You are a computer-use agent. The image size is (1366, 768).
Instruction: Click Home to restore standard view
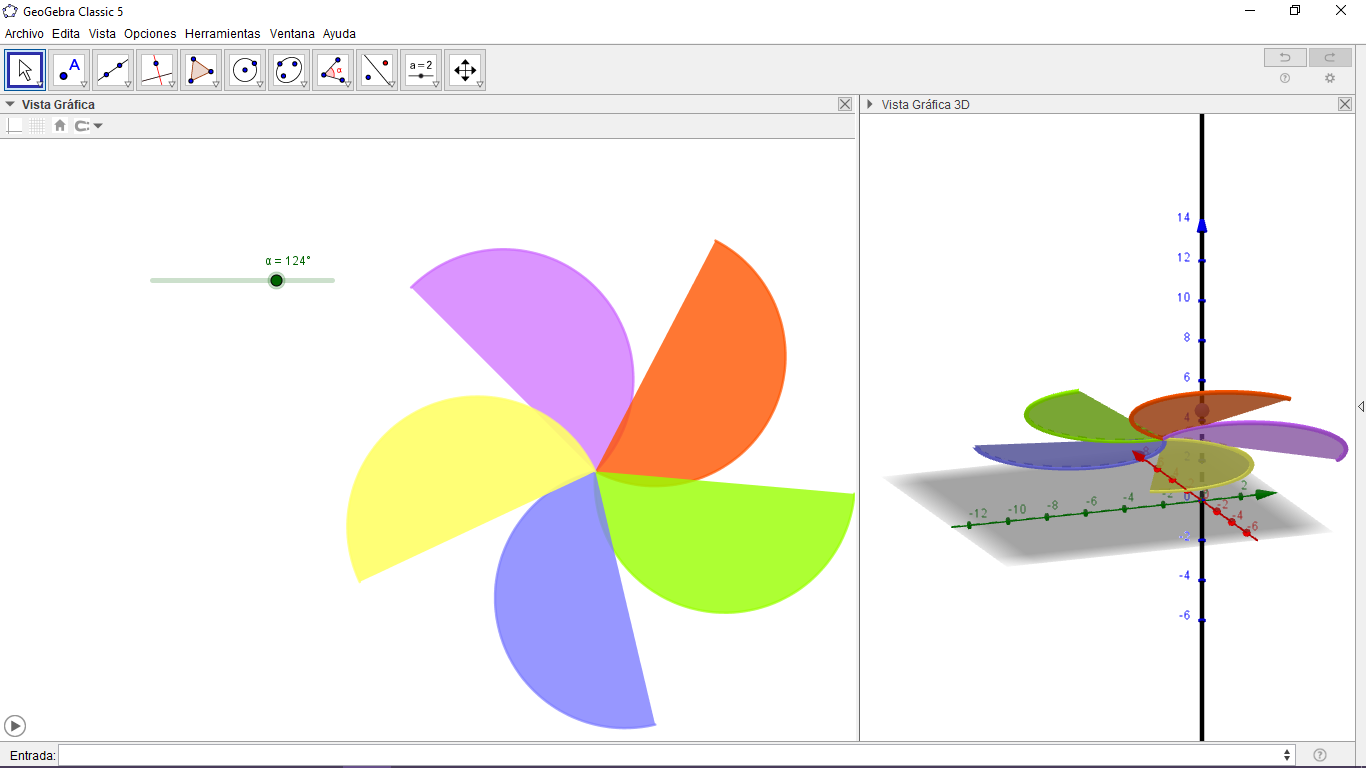click(59, 125)
